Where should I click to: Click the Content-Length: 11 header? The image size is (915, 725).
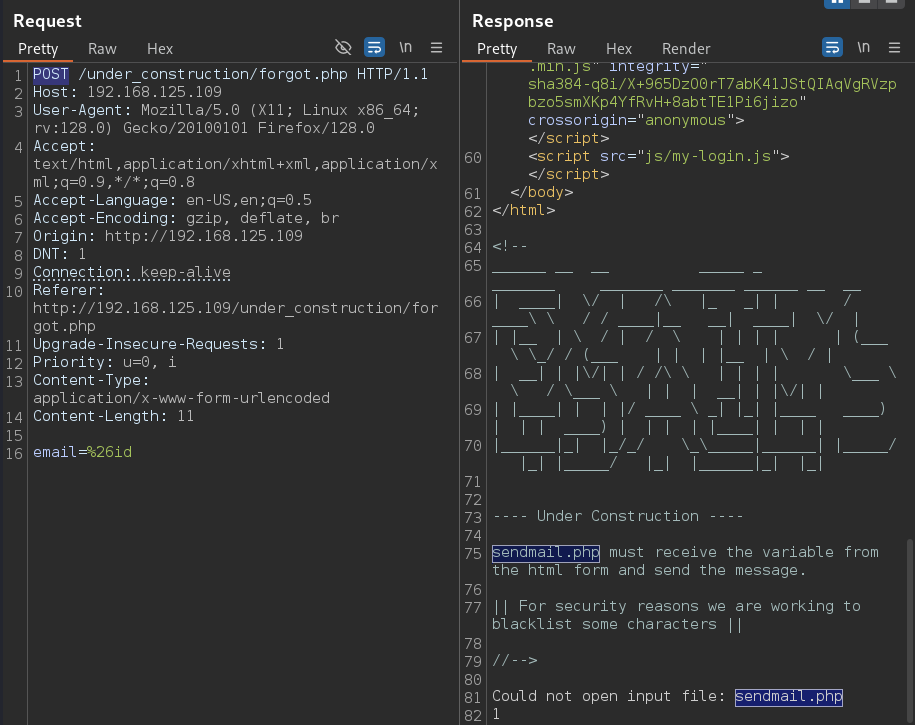point(113,416)
